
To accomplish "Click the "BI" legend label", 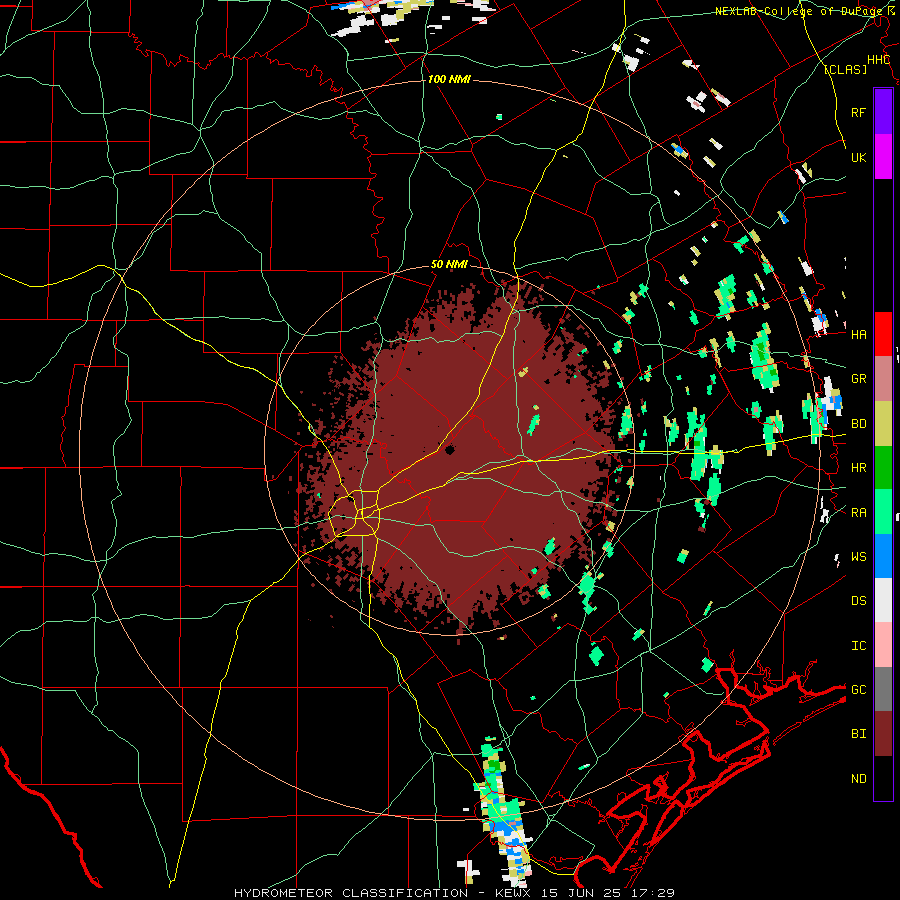I will (x=858, y=734).
